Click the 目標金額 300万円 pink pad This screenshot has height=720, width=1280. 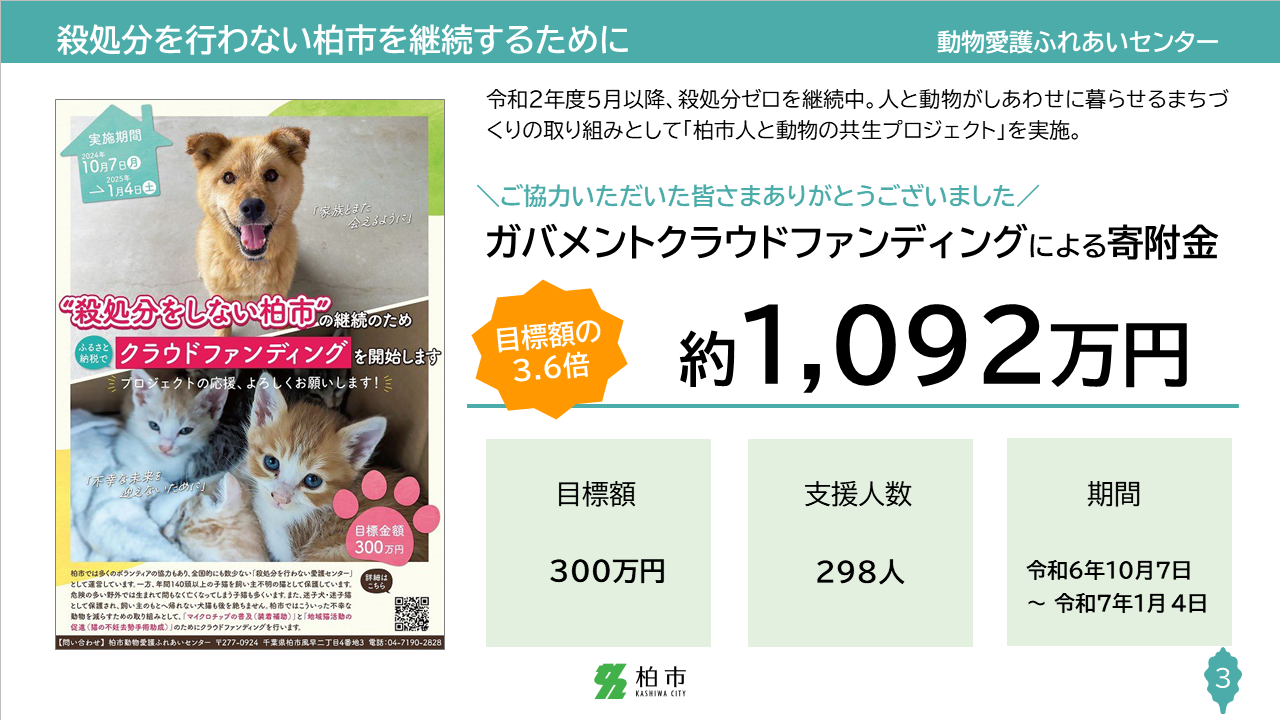380,538
